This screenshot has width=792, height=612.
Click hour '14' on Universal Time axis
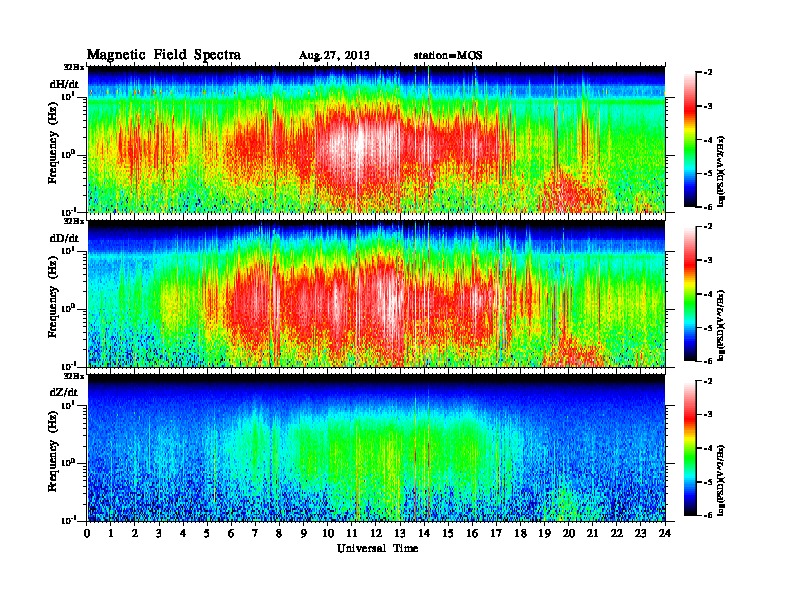pos(424,533)
